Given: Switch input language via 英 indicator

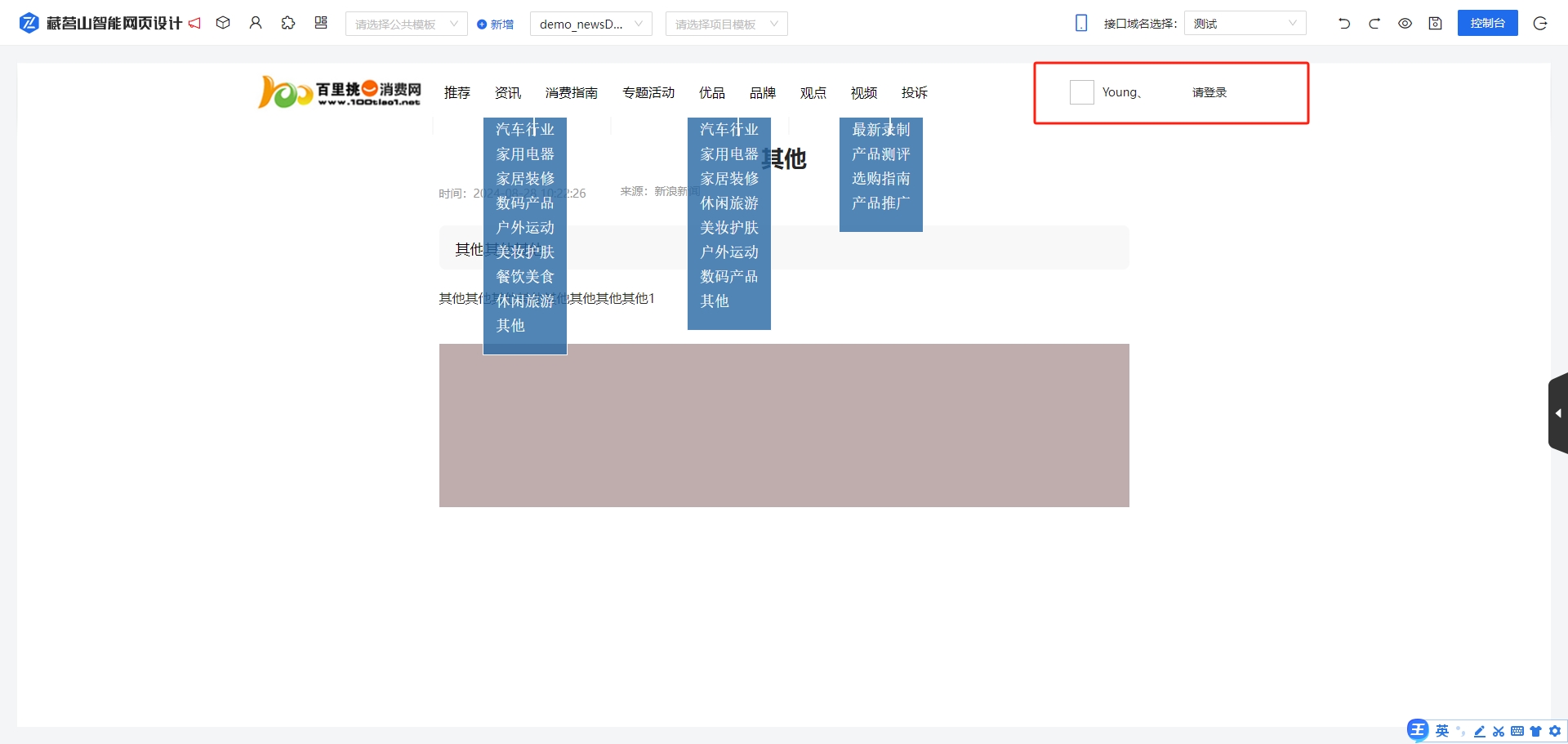Looking at the screenshot, I should pos(1442,731).
